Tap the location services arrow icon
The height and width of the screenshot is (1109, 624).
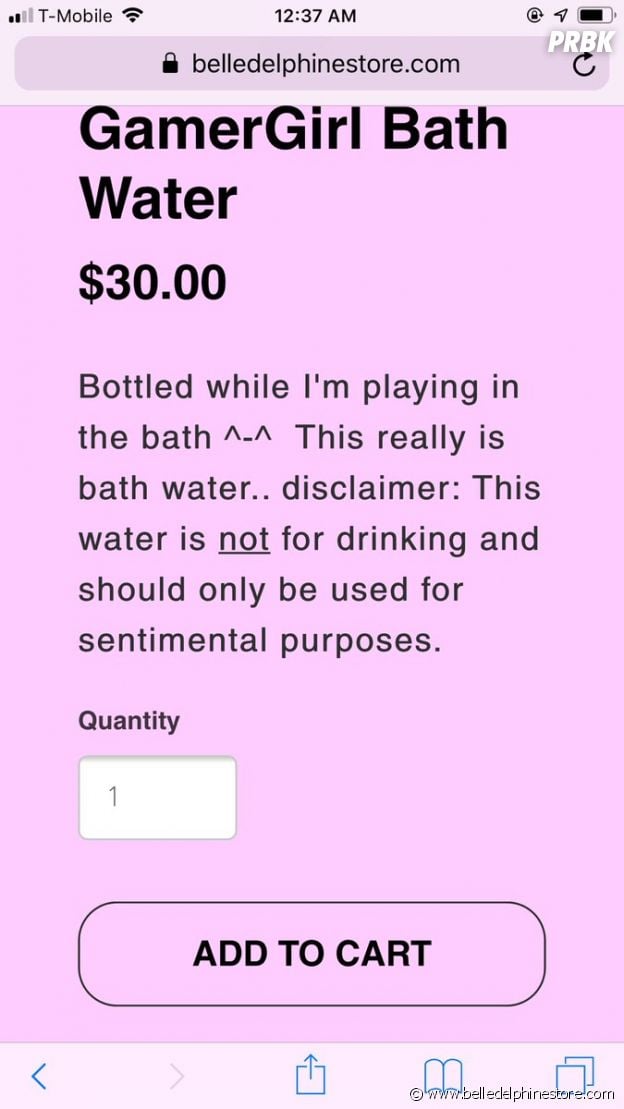(x=562, y=16)
